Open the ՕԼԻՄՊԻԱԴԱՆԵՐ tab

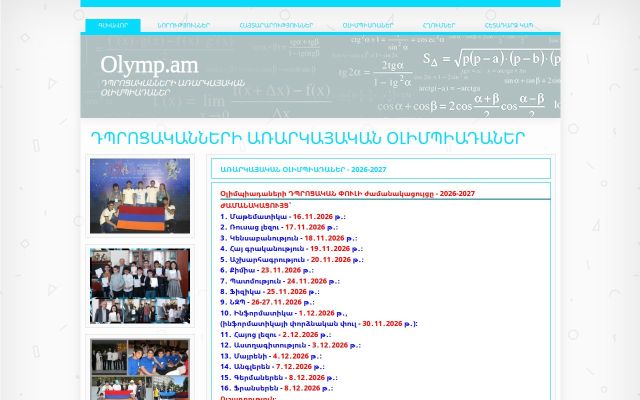coord(368,25)
